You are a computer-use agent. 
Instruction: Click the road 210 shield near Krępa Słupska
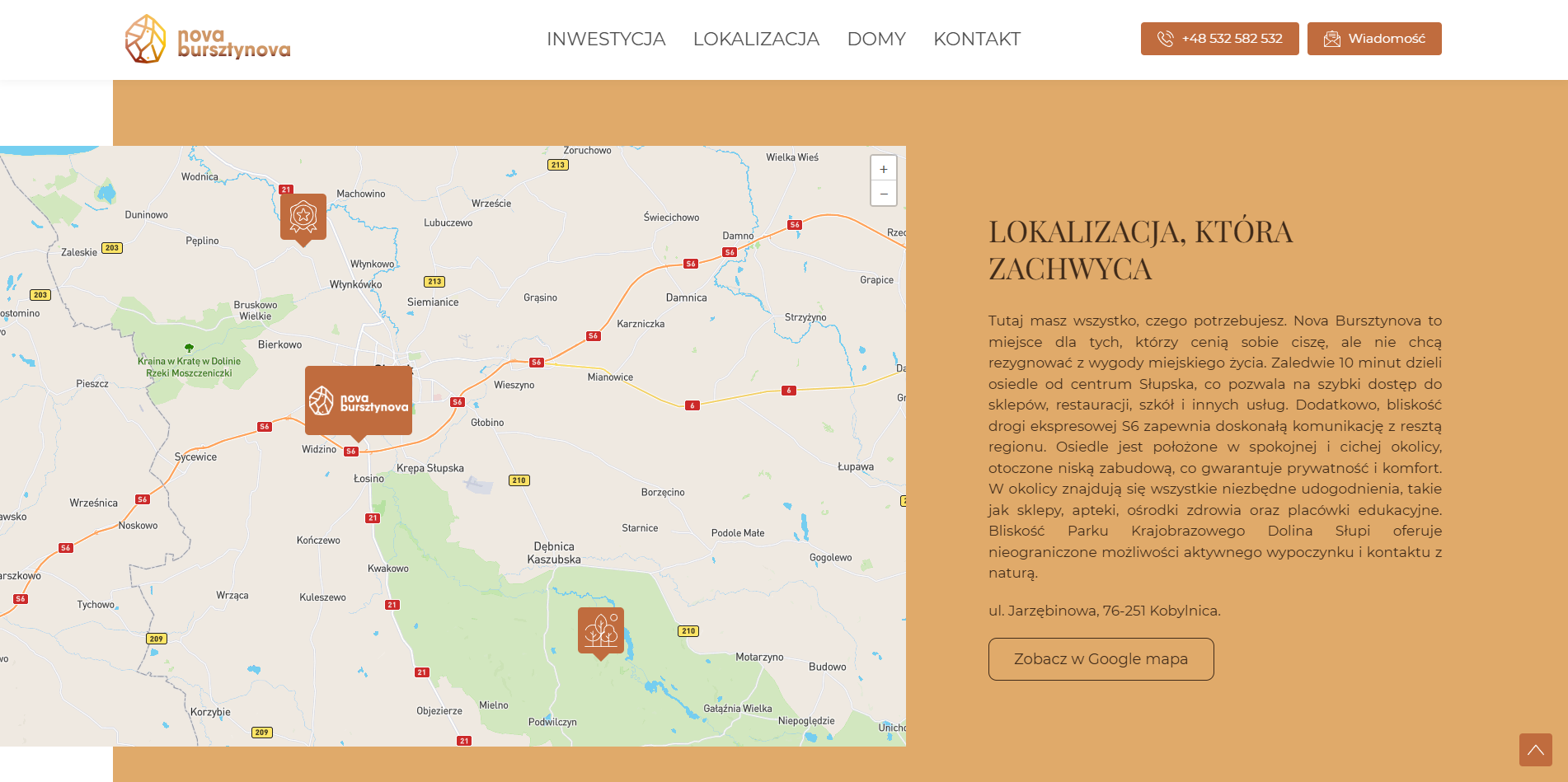(519, 480)
